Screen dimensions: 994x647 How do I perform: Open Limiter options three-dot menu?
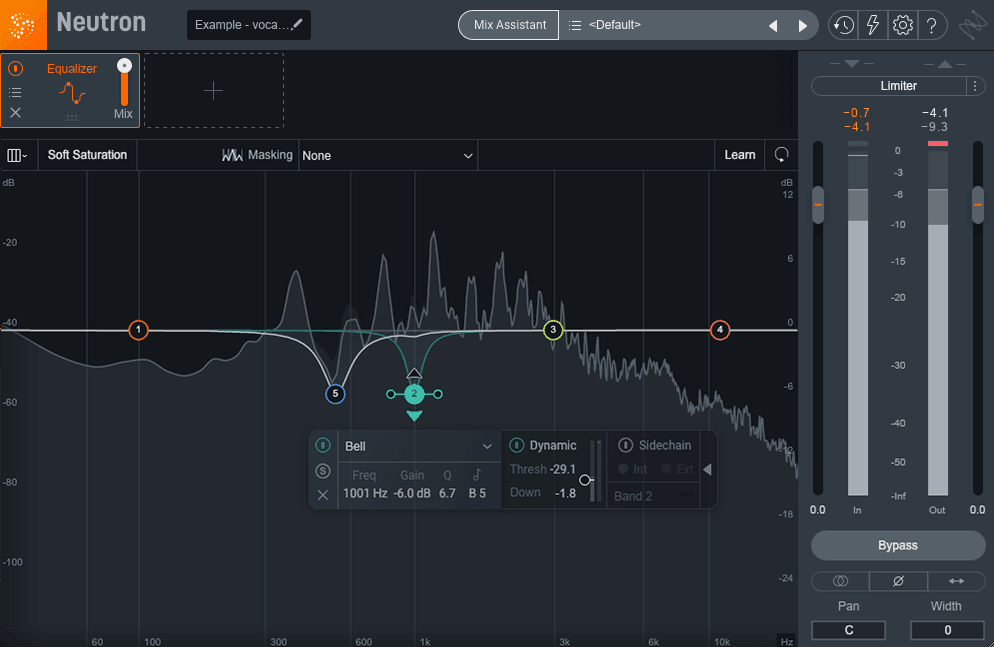tap(975, 86)
